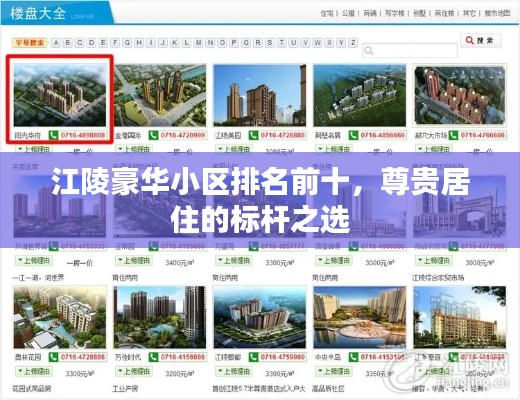Filter listings by letter A
520x400 pixels.
click(x=56, y=43)
